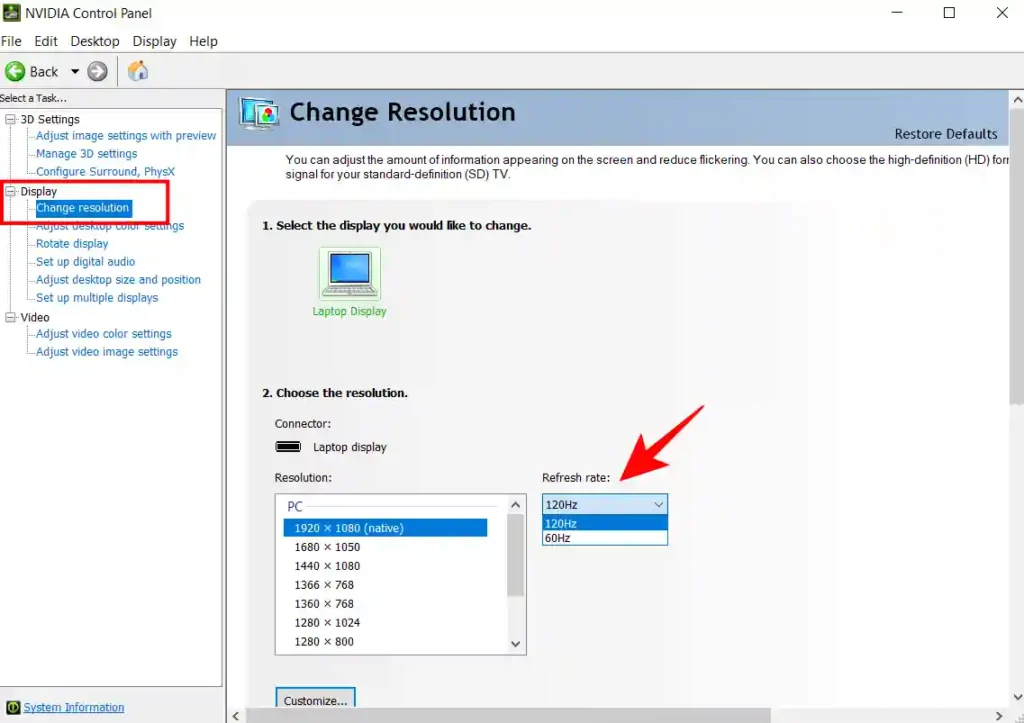Select the Laptop Display monitor icon
1024x723 pixels.
pyautogui.click(x=351, y=272)
